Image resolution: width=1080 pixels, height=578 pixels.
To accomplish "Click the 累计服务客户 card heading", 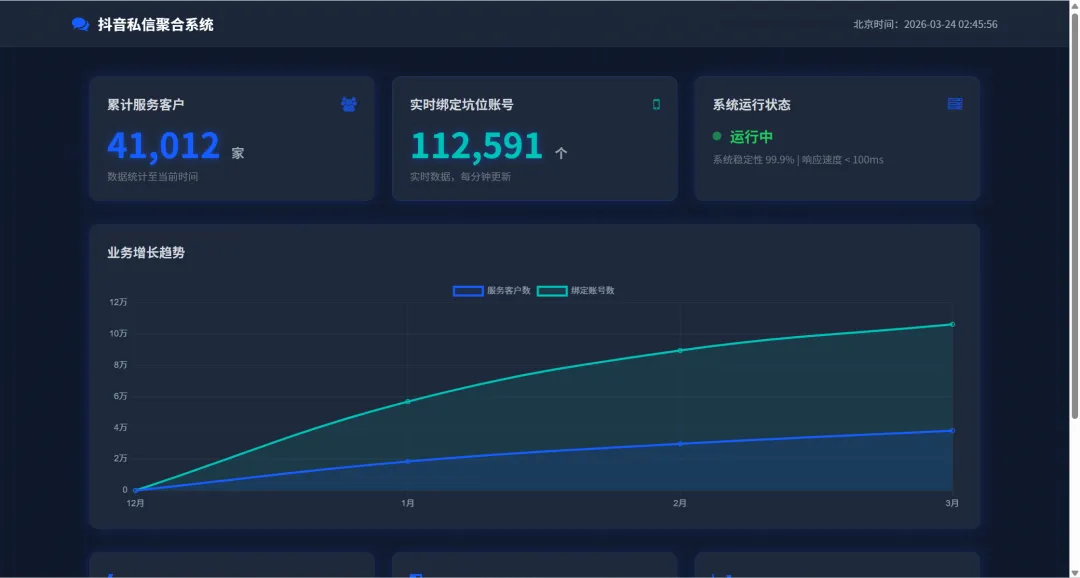I will point(145,105).
